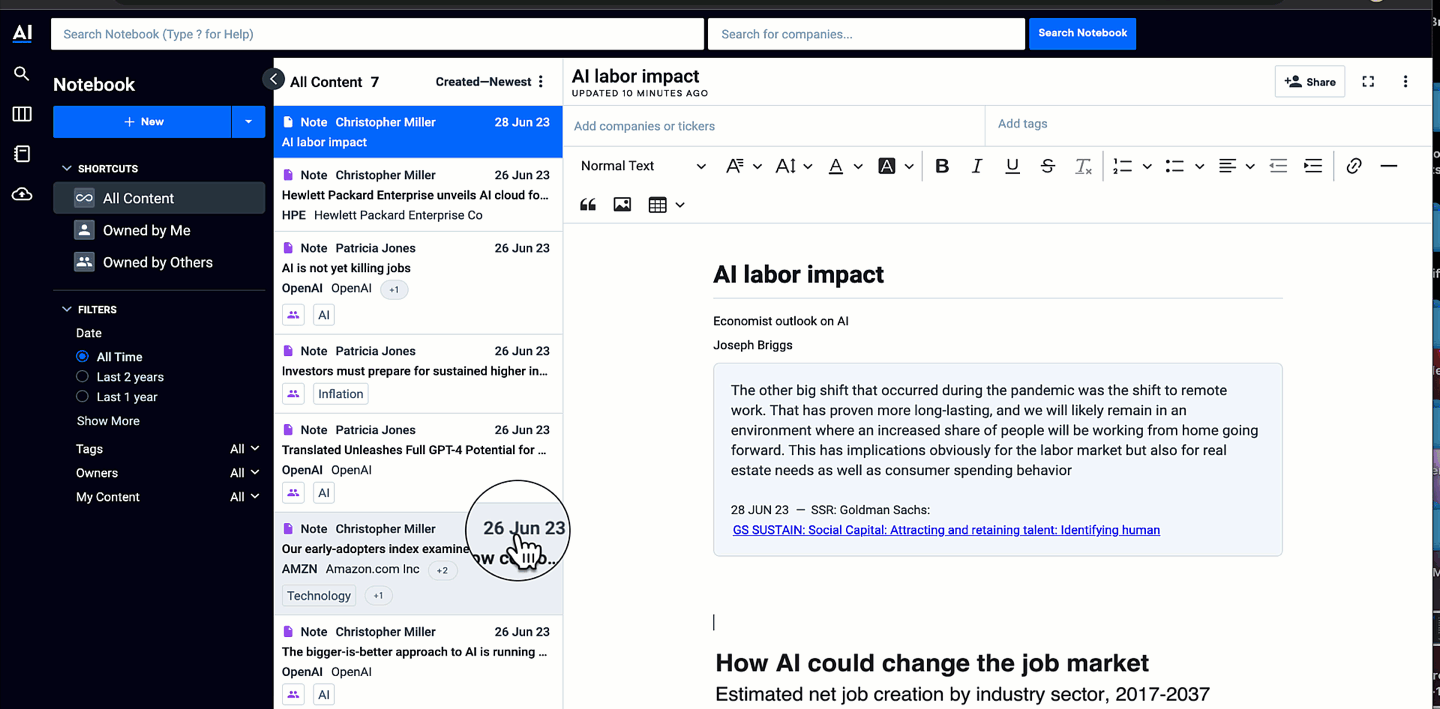Click the AI logo in top-left corner
Image resolution: width=1440 pixels, height=709 pixels.
click(22, 33)
